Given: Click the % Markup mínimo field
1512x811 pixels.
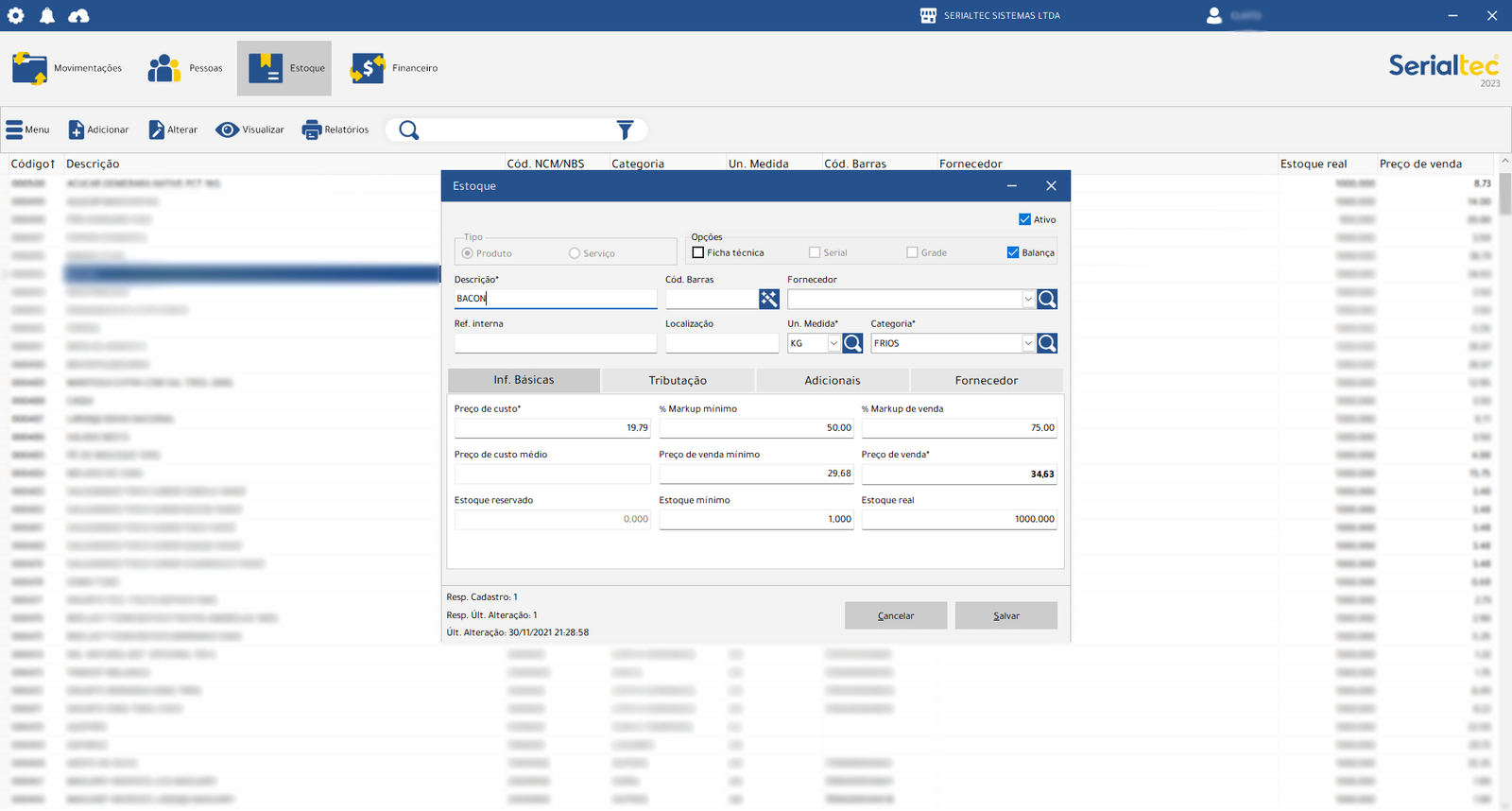Looking at the screenshot, I should coord(756,428).
